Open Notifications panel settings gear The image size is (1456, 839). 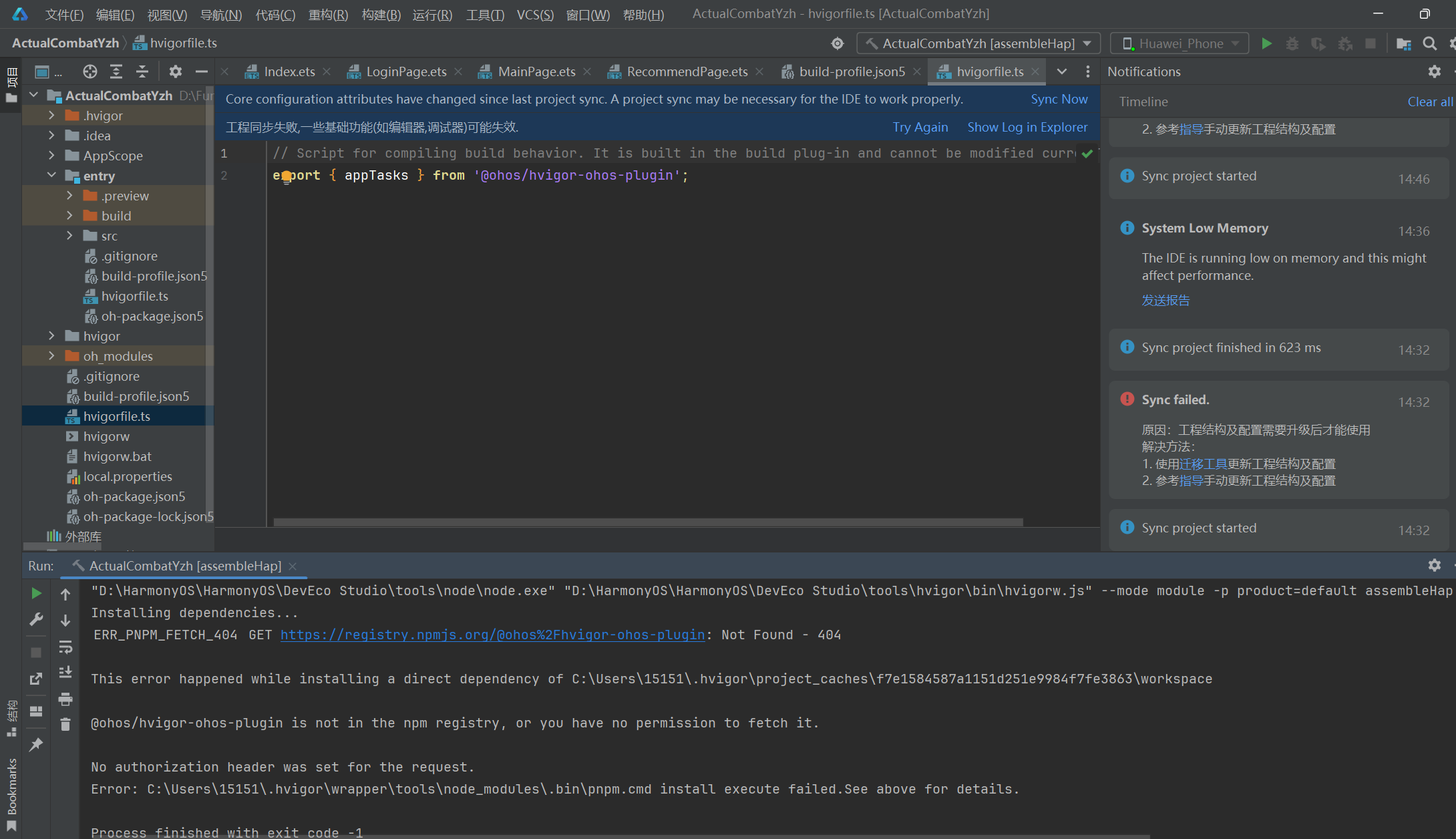pos(1434,71)
